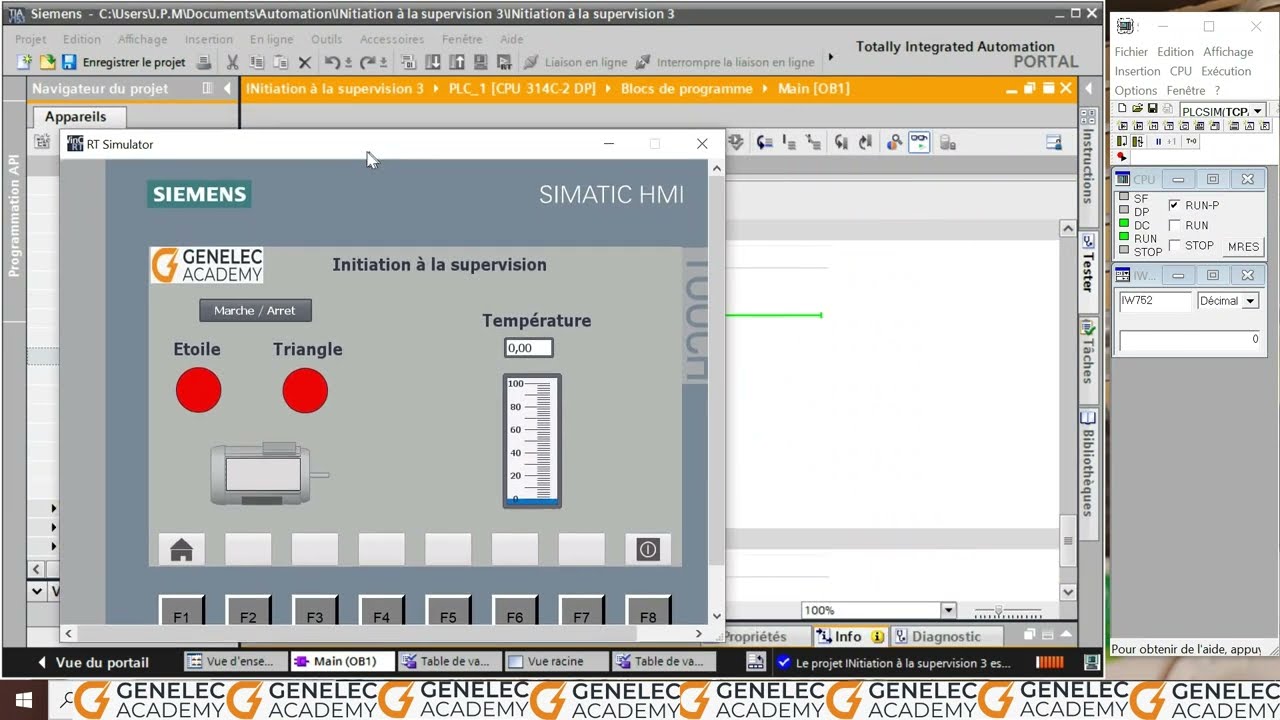1280x720 pixels.
Task: Click the redo arrow icon
Action: (368, 62)
